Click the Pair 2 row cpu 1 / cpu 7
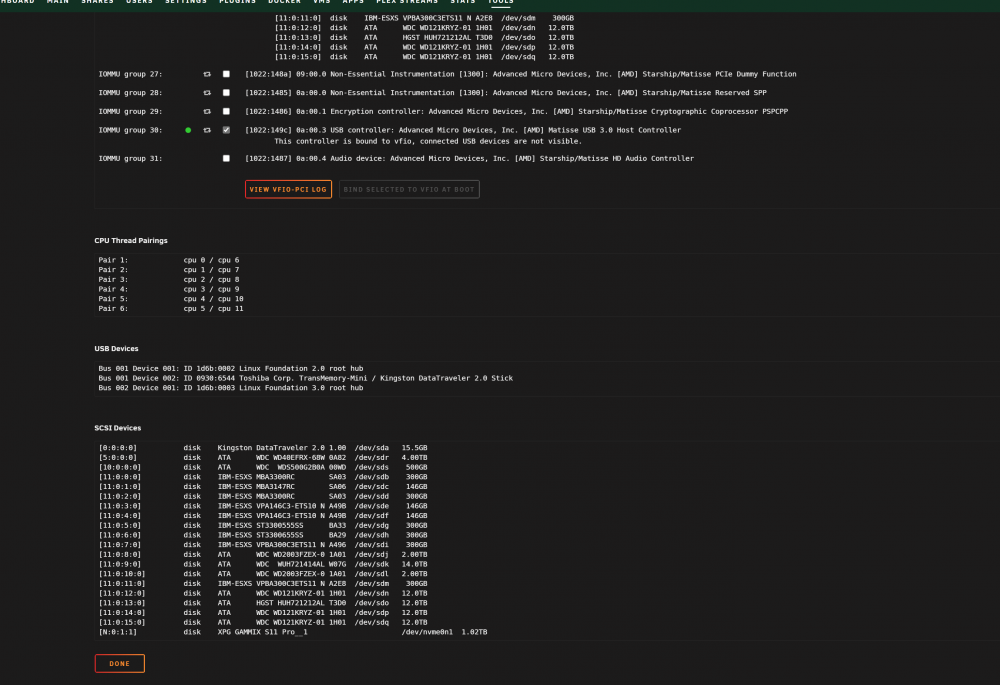This screenshot has width=1000, height=685. (169, 269)
